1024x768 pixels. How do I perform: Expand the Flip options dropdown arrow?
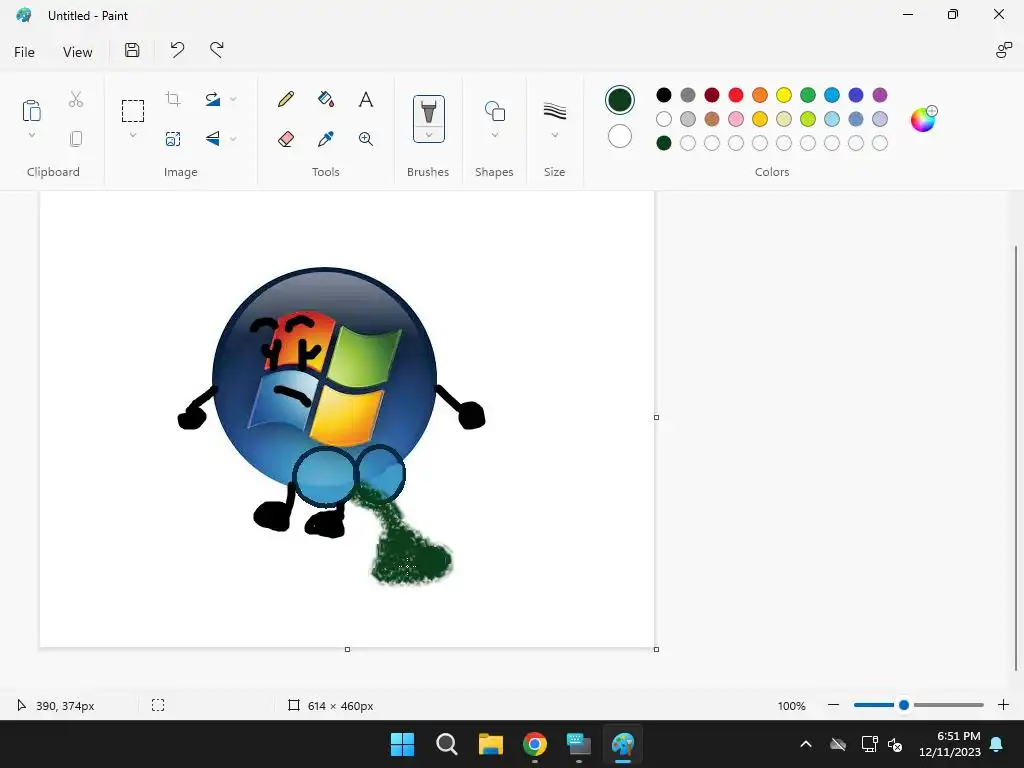click(233, 138)
